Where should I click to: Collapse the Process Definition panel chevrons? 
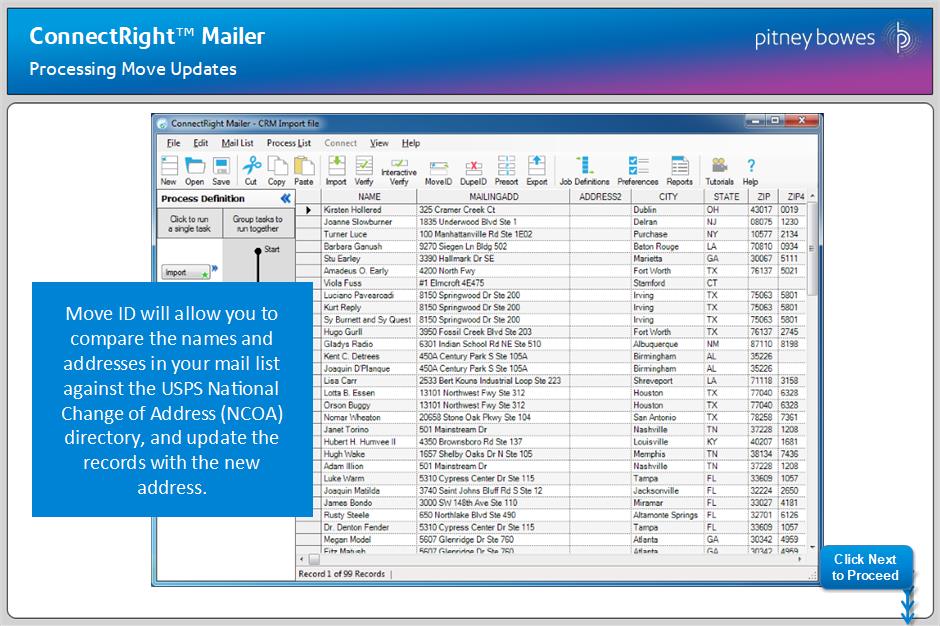pyautogui.click(x=285, y=198)
